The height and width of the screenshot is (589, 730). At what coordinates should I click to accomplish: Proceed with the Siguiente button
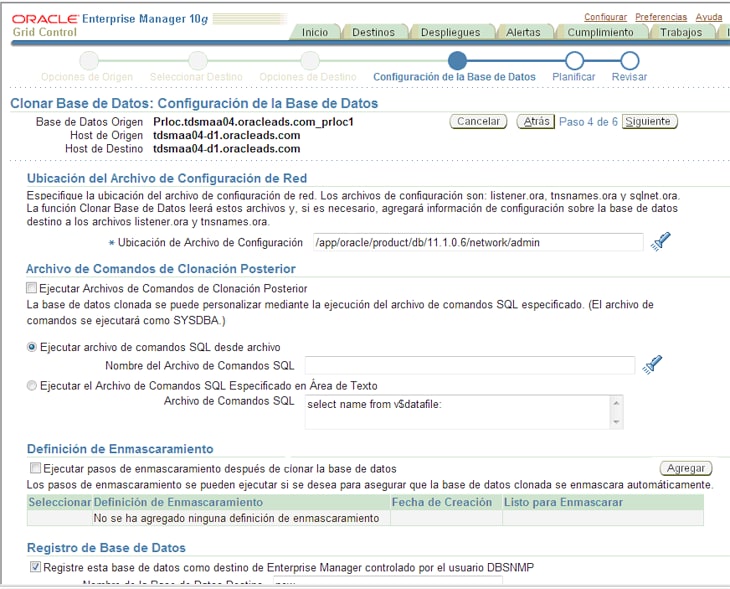click(x=649, y=122)
